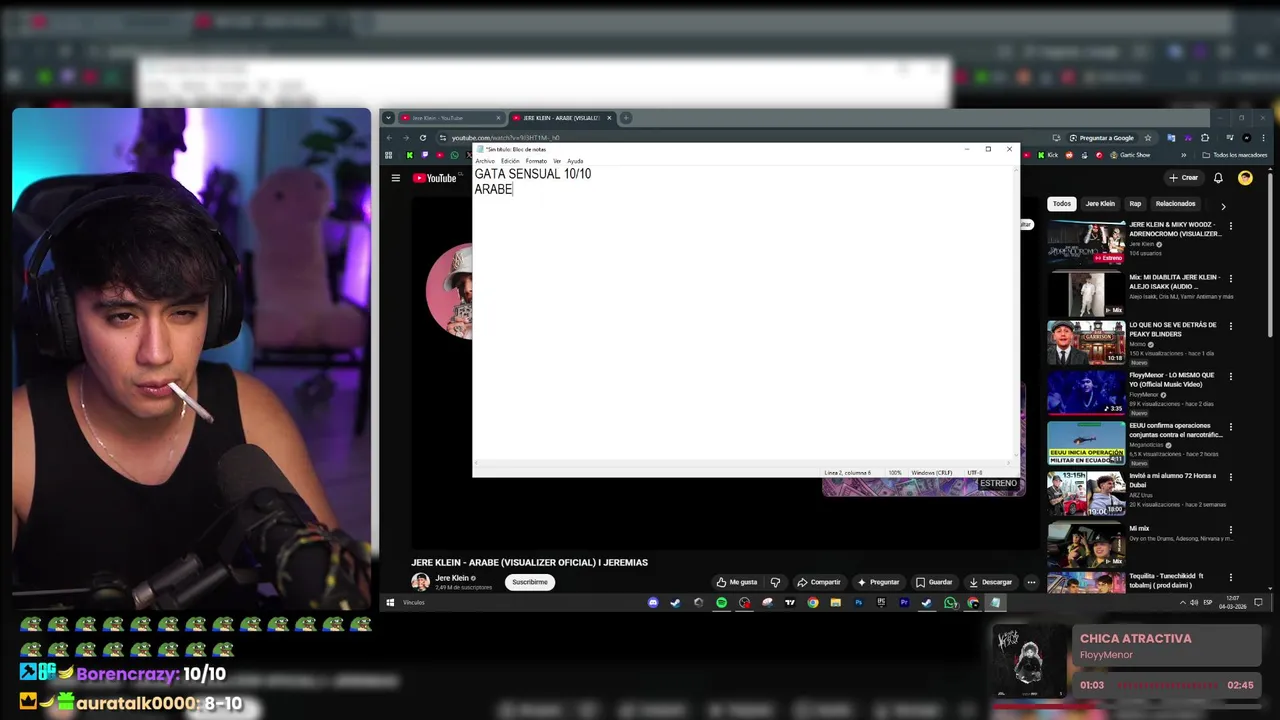1280x720 pixels.
Task: Open options for ADRENOCROMO video
Action: click(1230, 227)
